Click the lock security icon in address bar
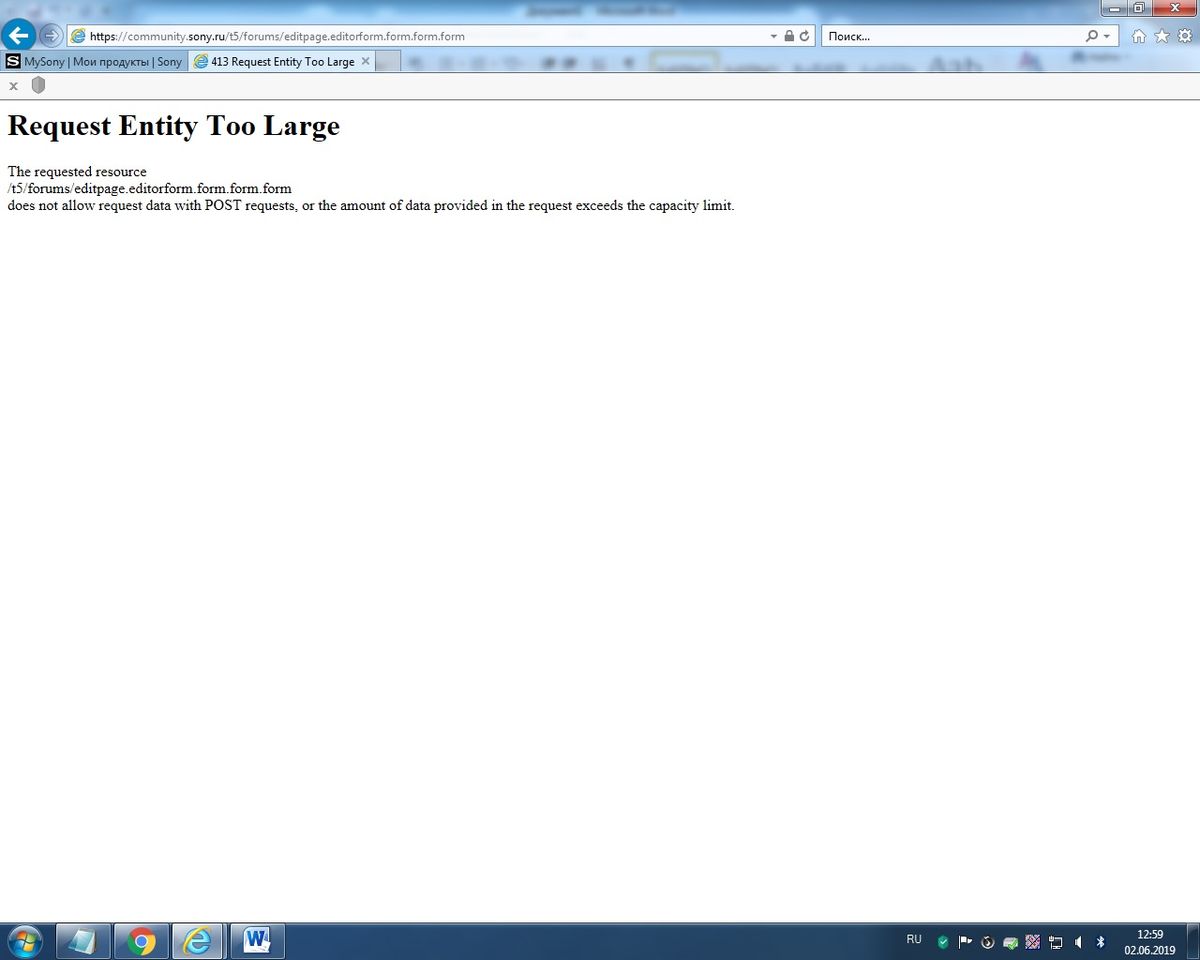This screenshot has height=960, width=1200. [789, 36]
